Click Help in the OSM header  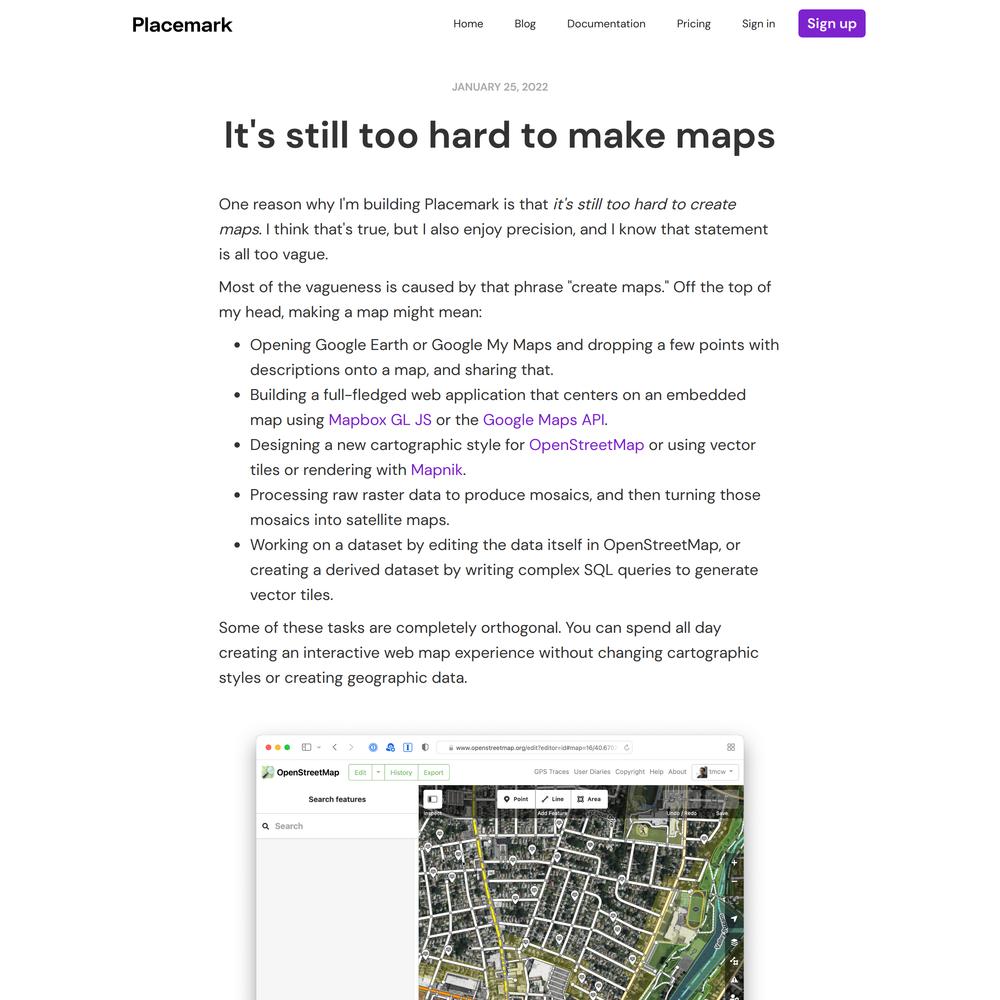(656, 772)
